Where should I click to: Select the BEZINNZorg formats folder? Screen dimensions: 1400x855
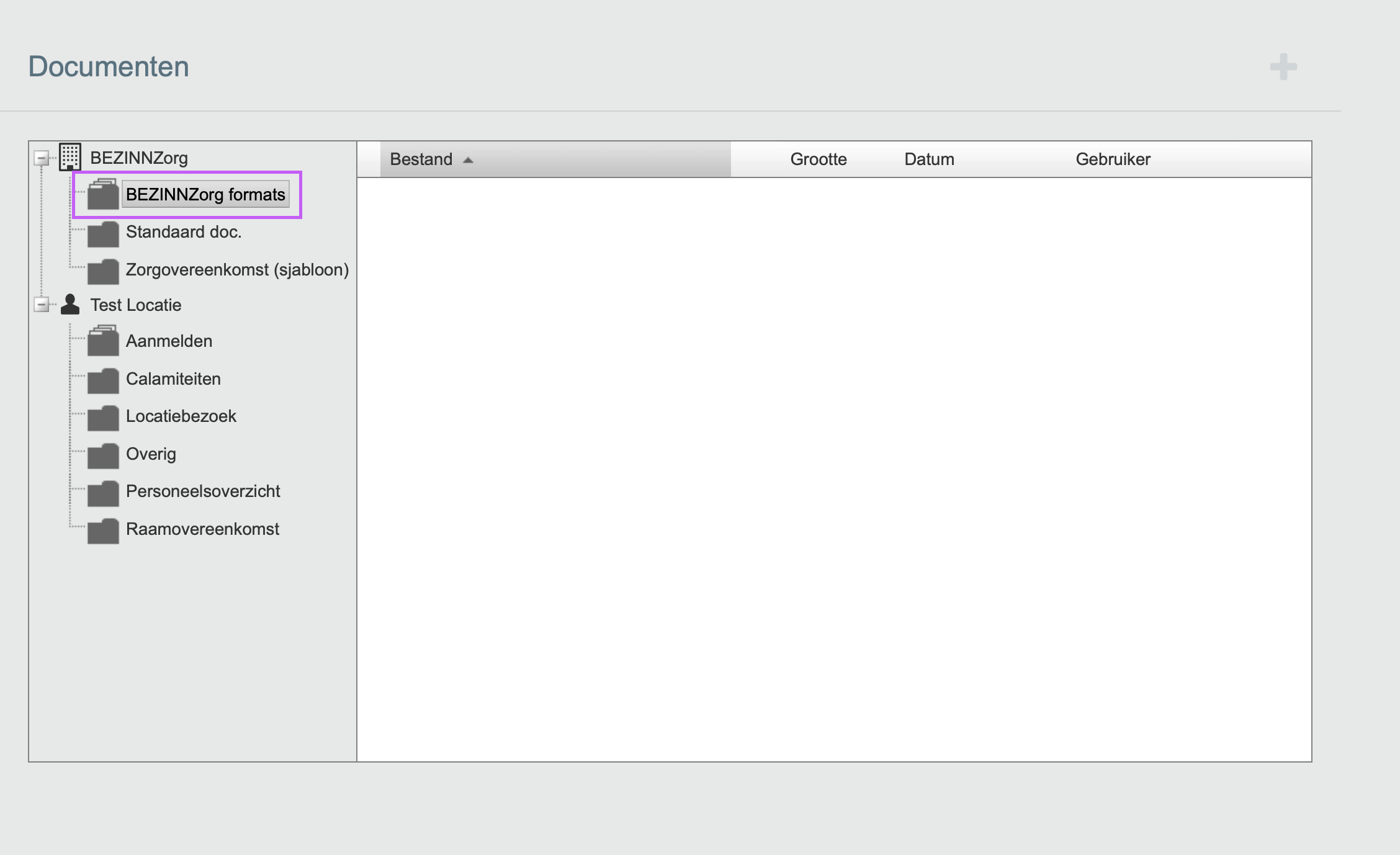205,195
